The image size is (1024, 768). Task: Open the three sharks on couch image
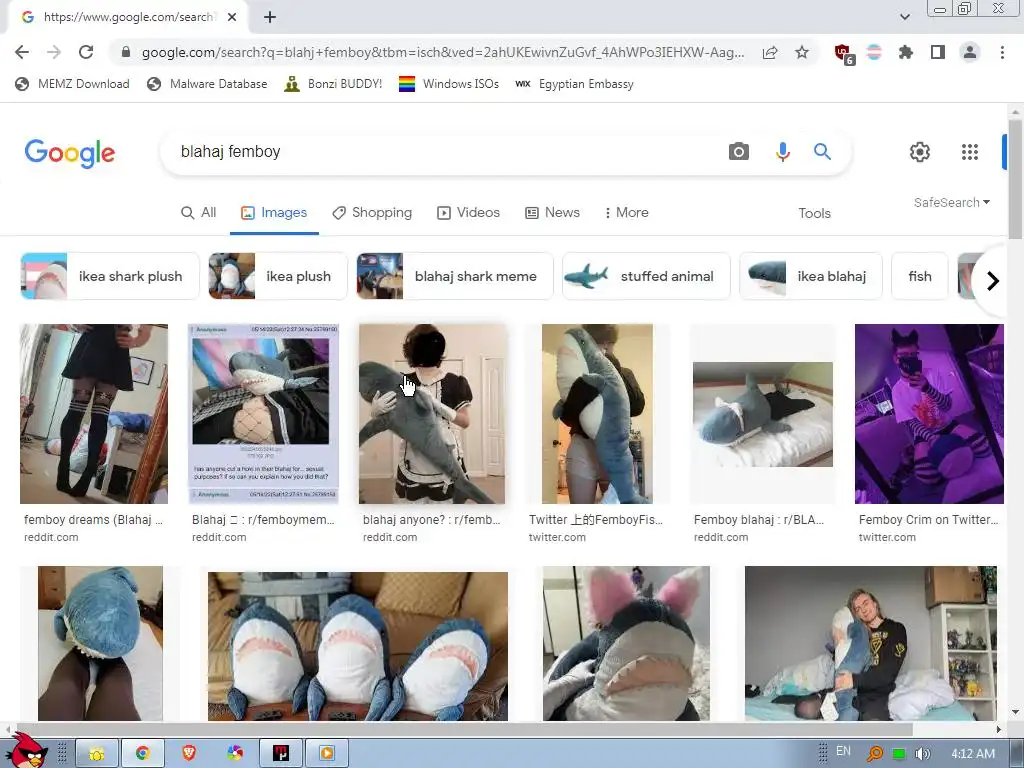[358, 646]
